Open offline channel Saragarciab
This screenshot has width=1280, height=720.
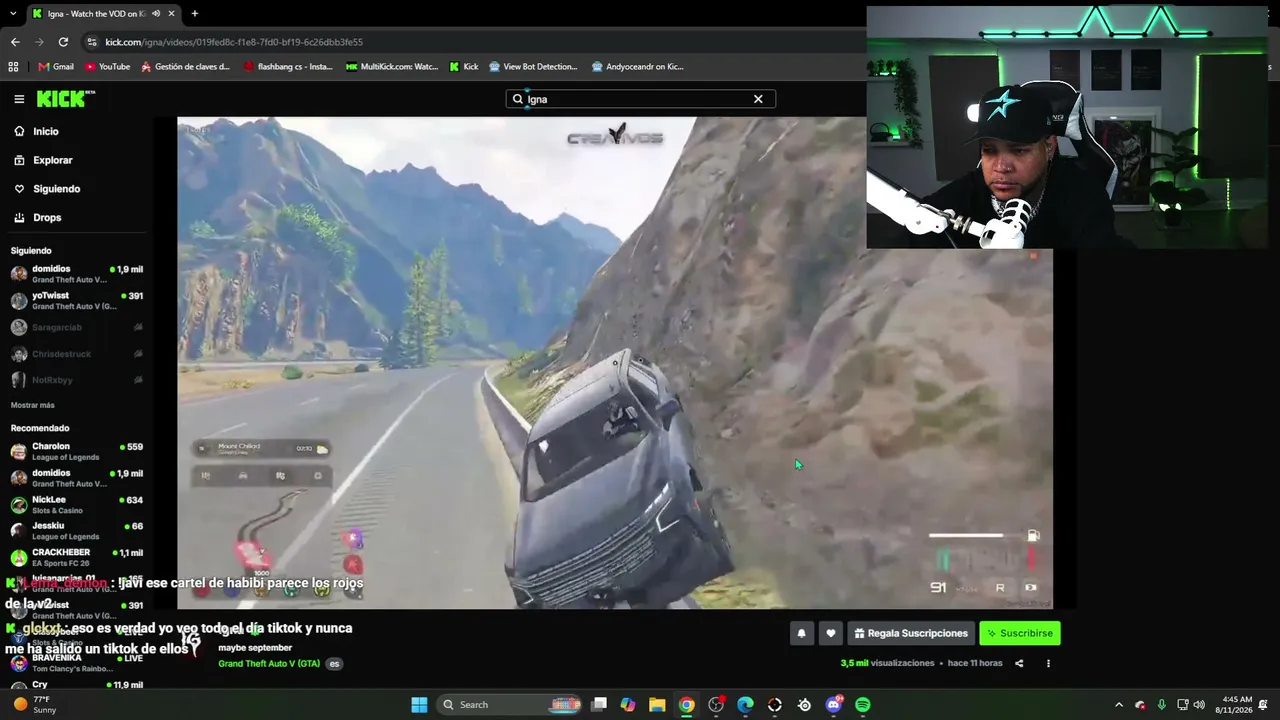coord(78,327)
